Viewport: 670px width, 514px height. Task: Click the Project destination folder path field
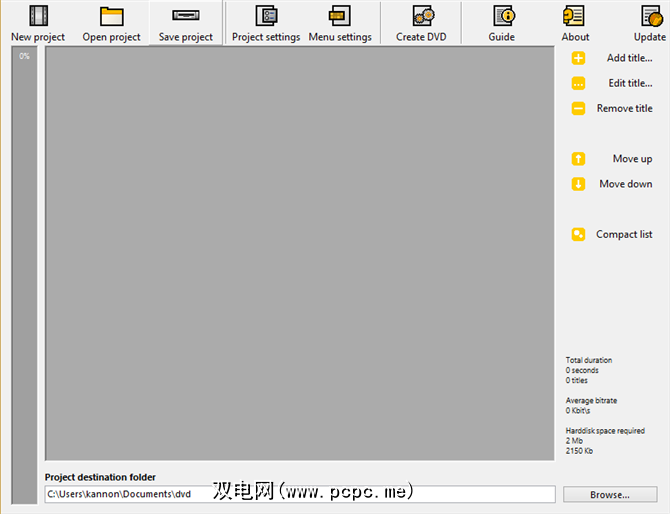300,494
